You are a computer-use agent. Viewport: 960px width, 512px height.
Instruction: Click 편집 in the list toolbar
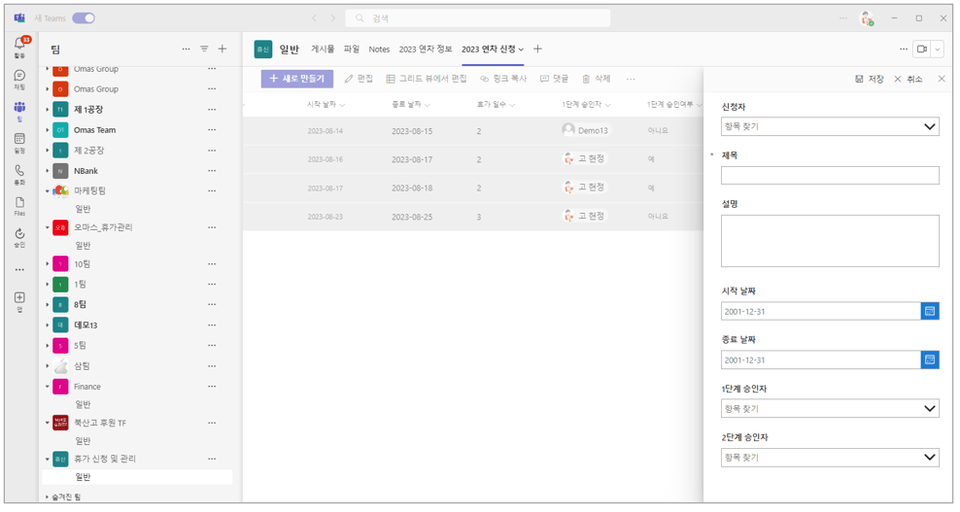359,79
